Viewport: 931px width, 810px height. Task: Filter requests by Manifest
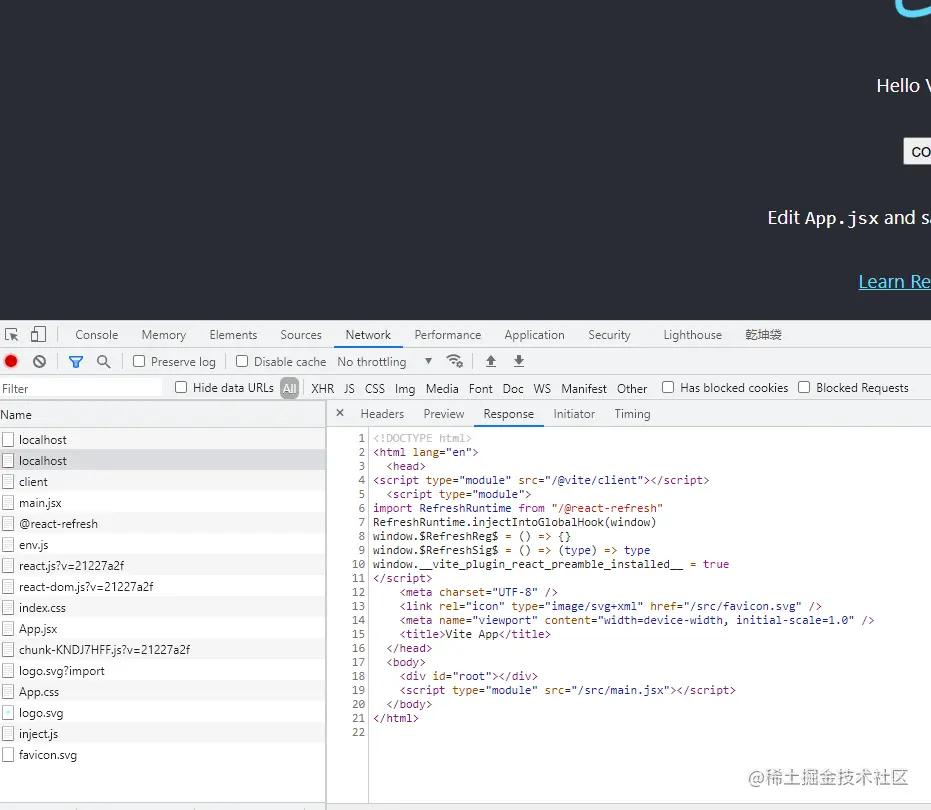coord(584,388)
